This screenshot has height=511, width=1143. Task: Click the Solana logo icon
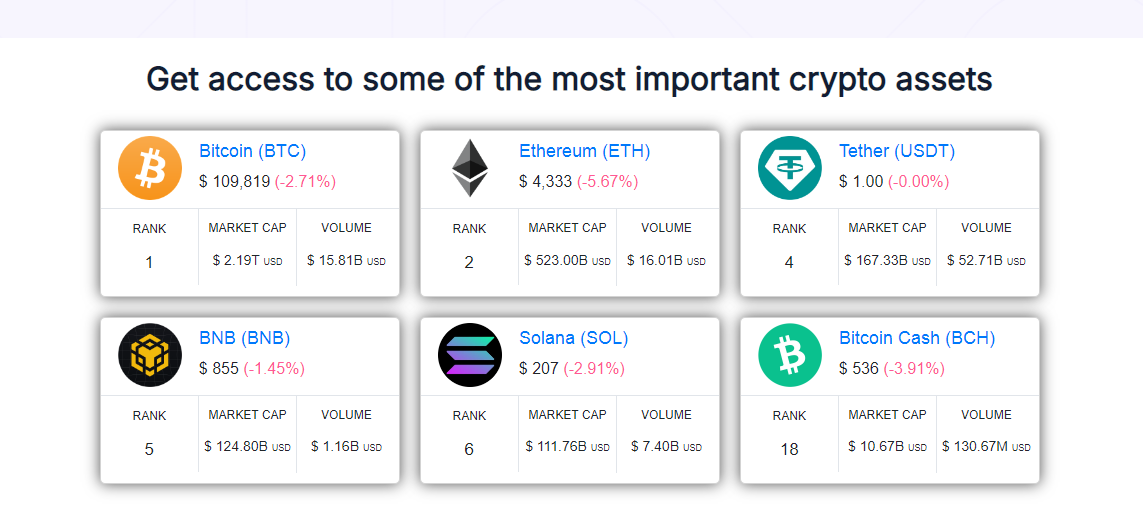pos(470,355)
